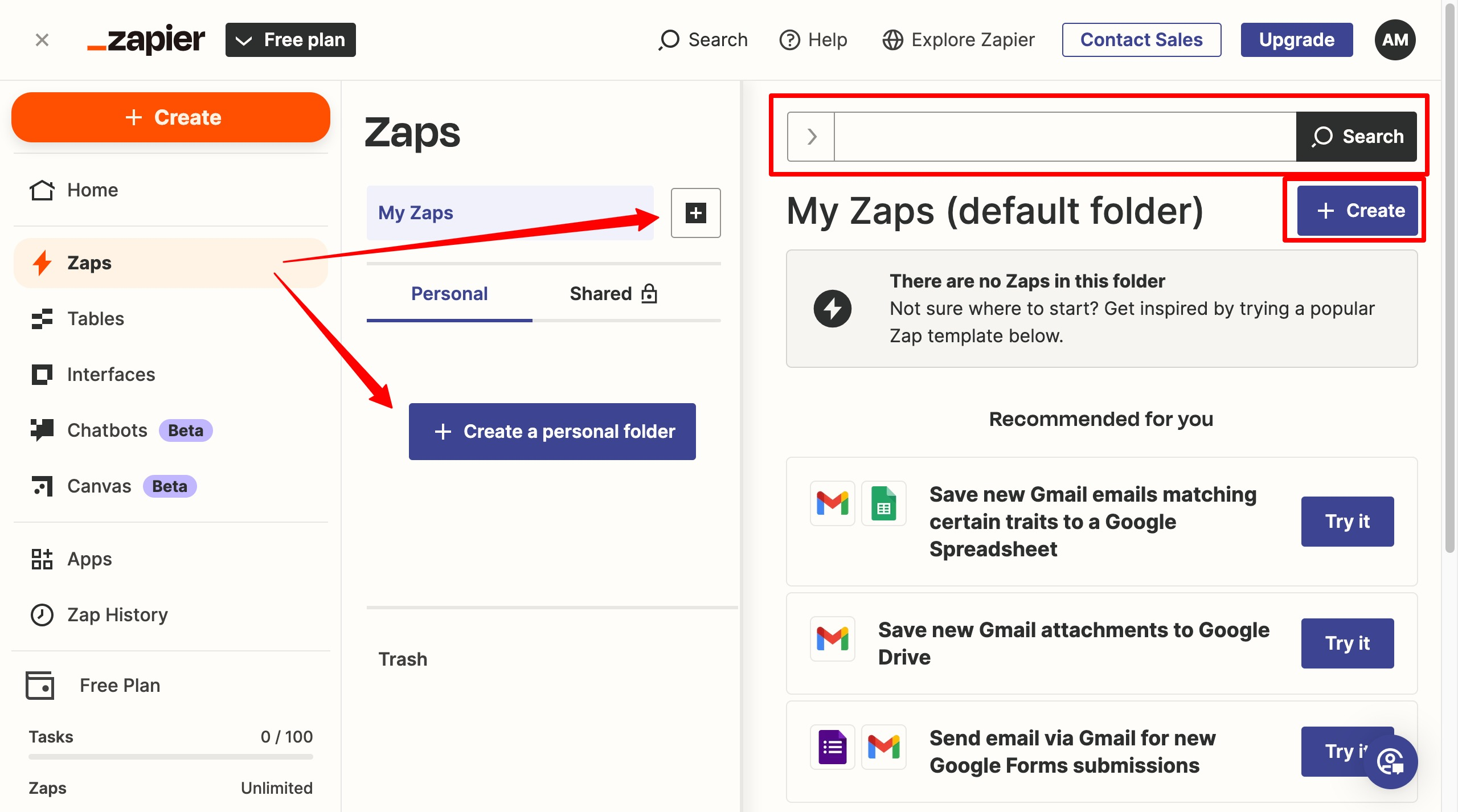Screen dimensions: 1458x812
Task: Open Interfaces from the sidebar icon
Action: [42, 375]
